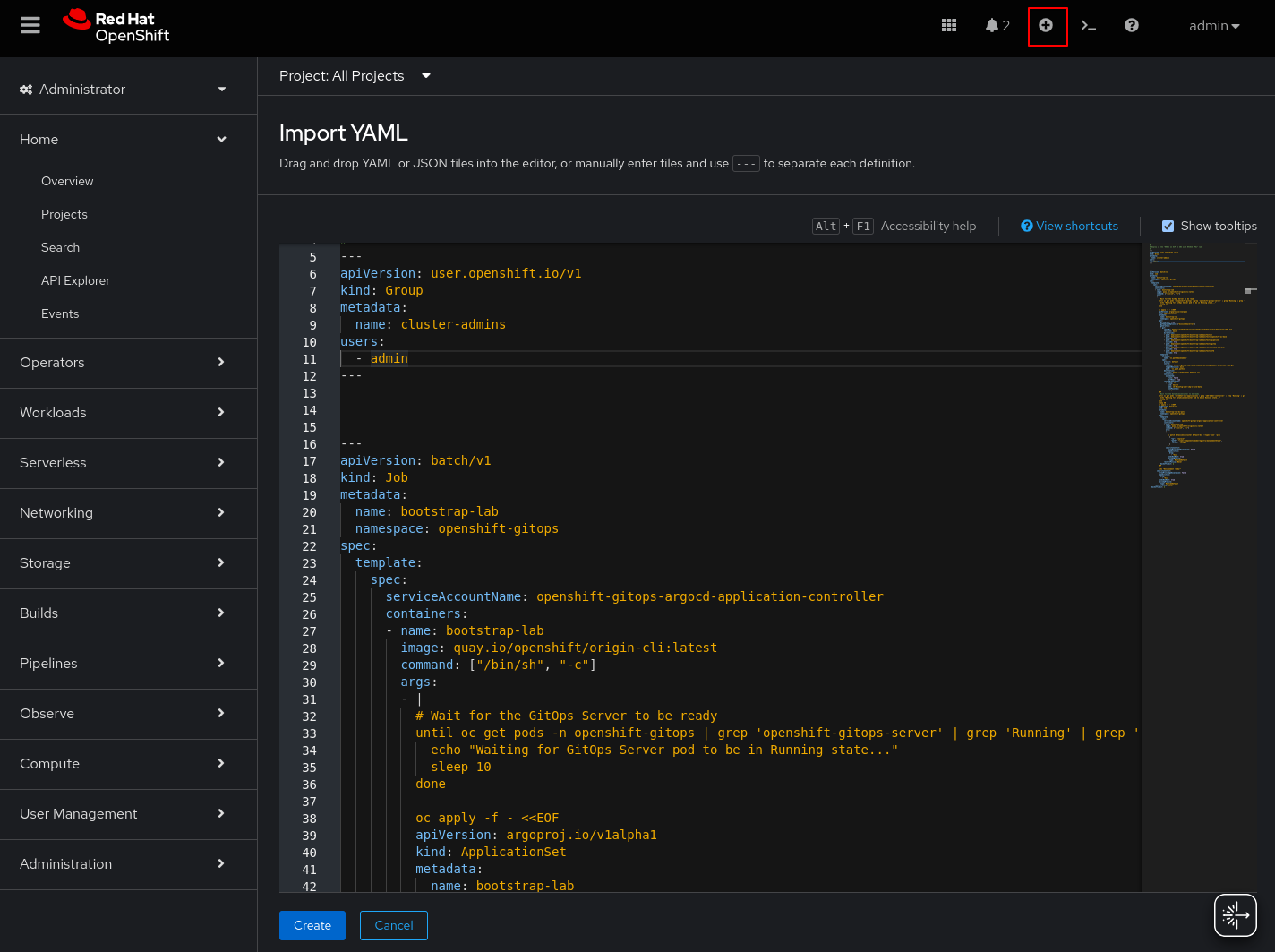The width and height of the screenshot is (1275, 952).
Task: Click the Cancel button
Action: point(394,925)
